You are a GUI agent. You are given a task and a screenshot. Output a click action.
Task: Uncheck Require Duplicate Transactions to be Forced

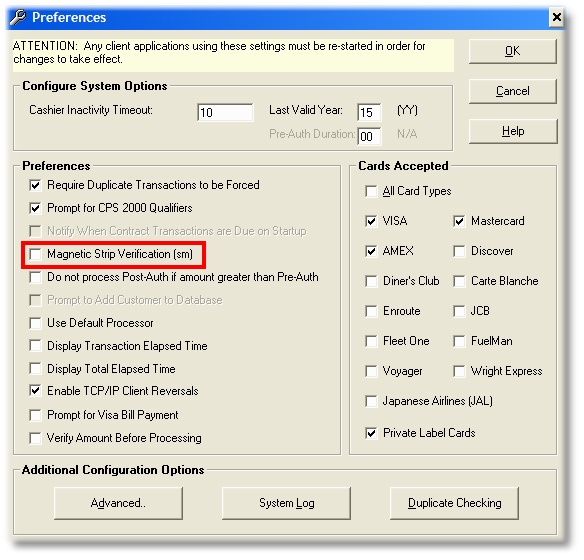pyautogui.click(x=35, y=185)
